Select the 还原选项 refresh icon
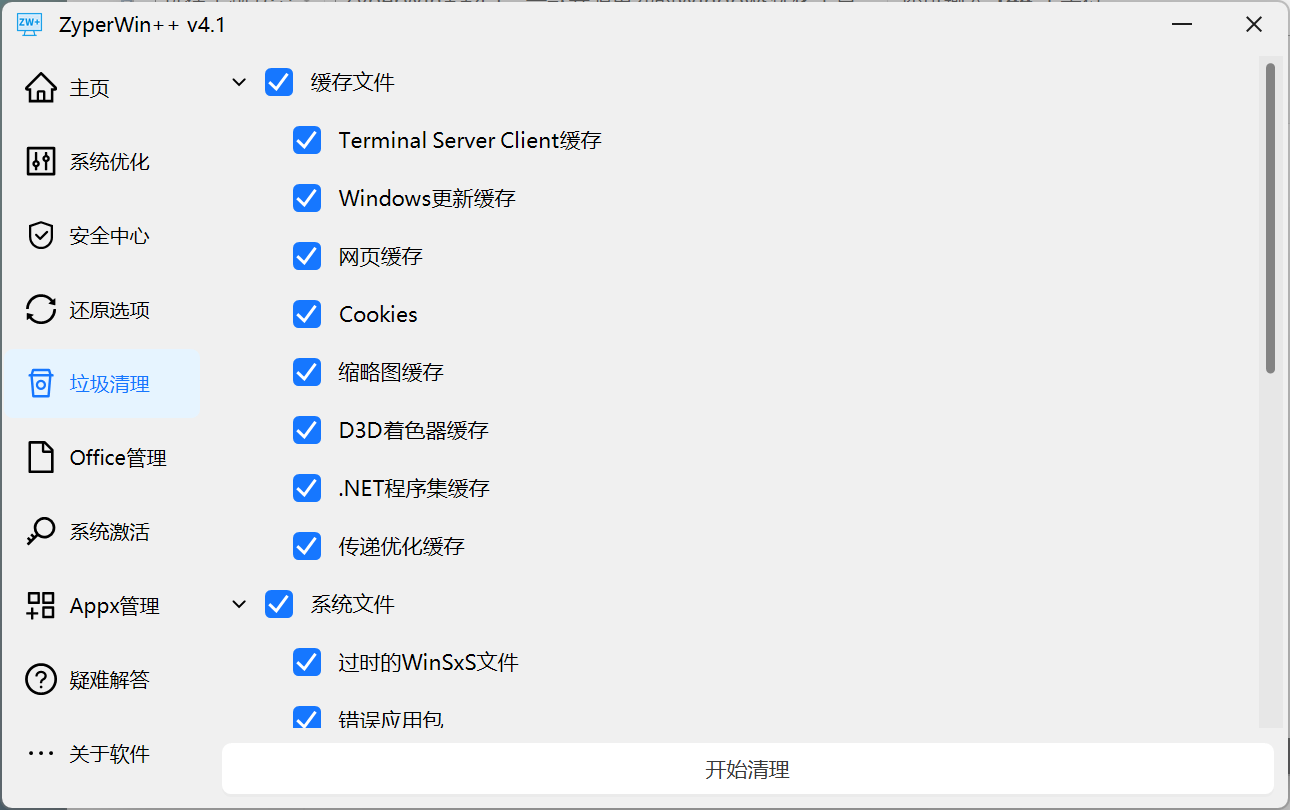Image resolution: width=1290 pixels, height=810 pixels. click(x=41, y=310)
